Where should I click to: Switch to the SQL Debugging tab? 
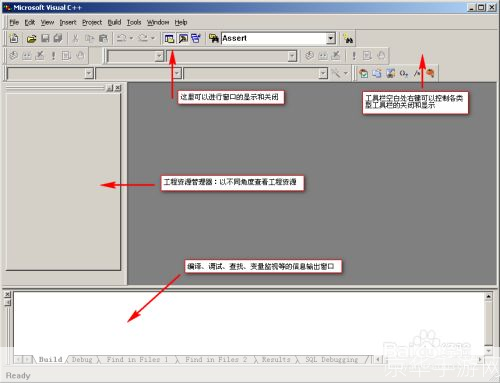click(x=332, y=359)
